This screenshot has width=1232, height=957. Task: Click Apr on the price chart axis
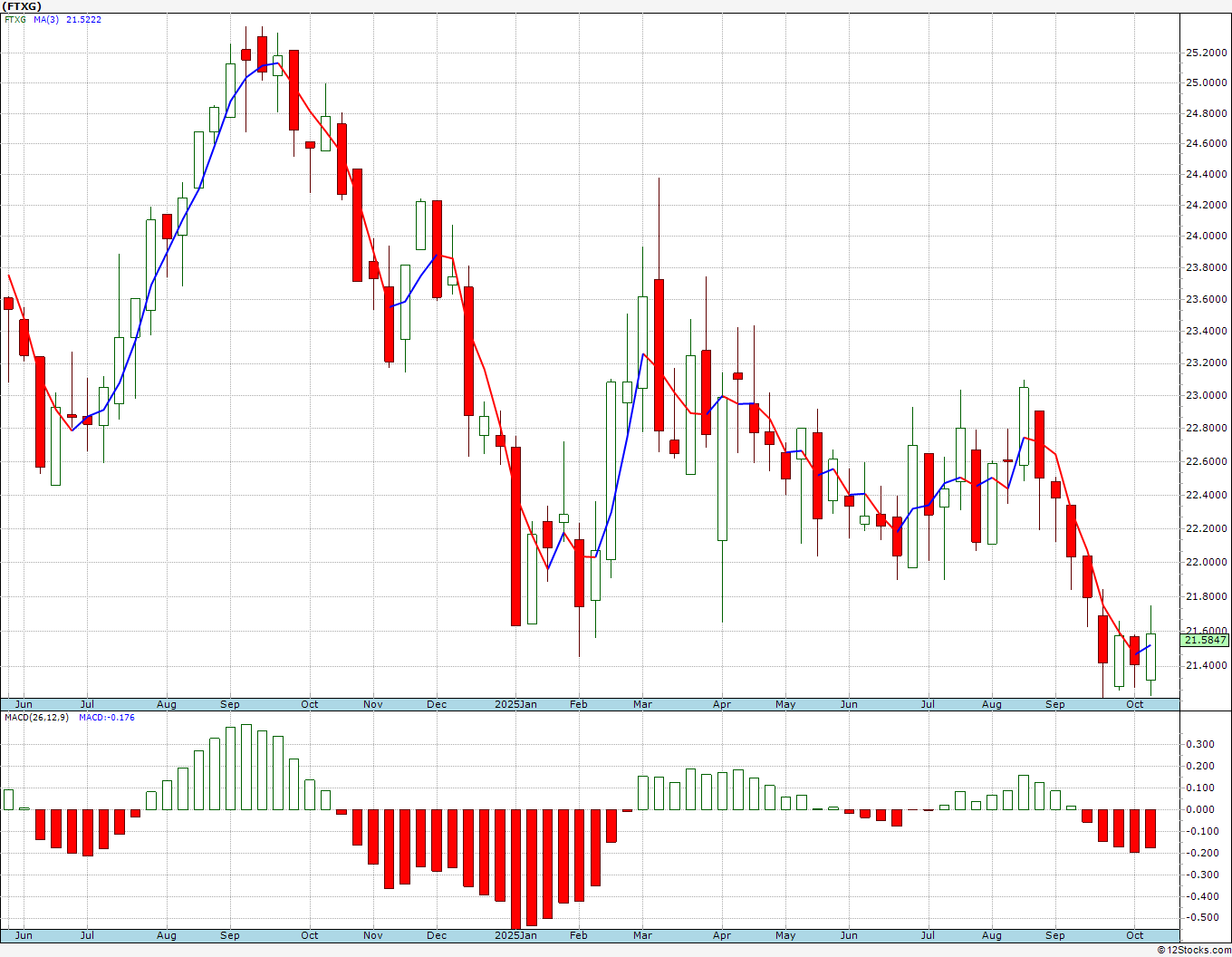722,704
